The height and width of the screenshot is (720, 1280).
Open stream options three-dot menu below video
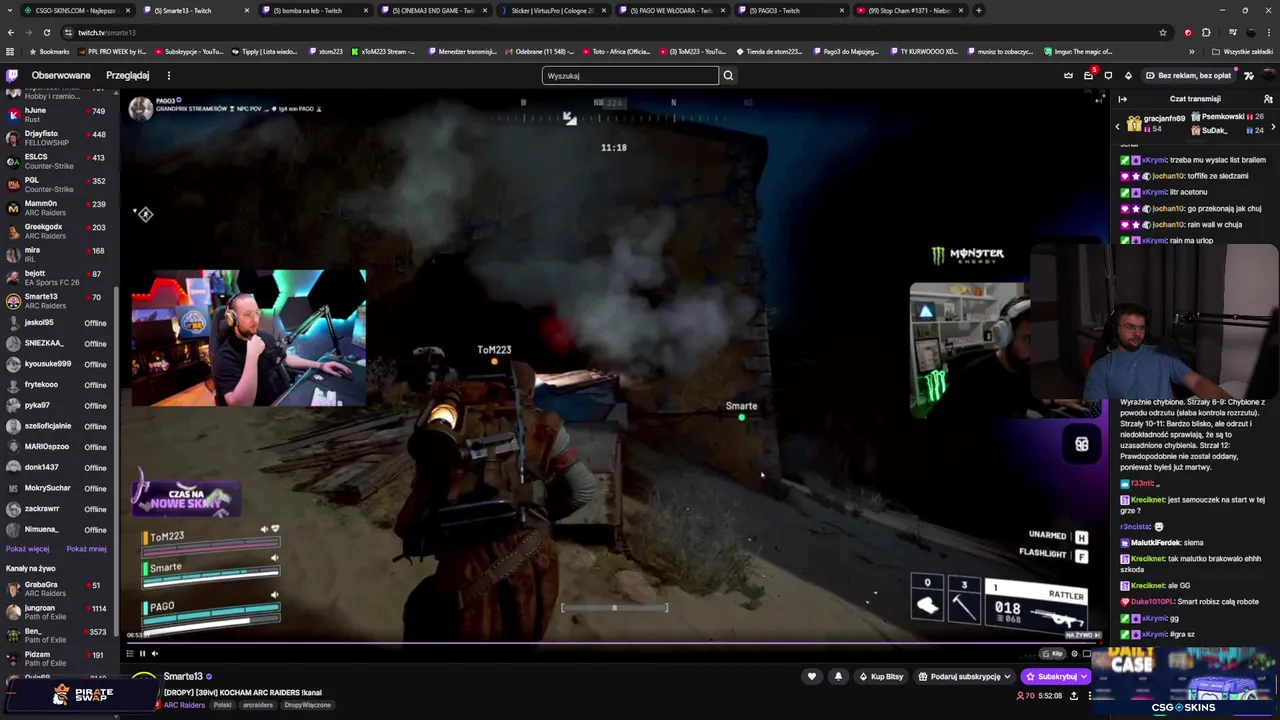pyautogui.click(x=1090, y=695)
